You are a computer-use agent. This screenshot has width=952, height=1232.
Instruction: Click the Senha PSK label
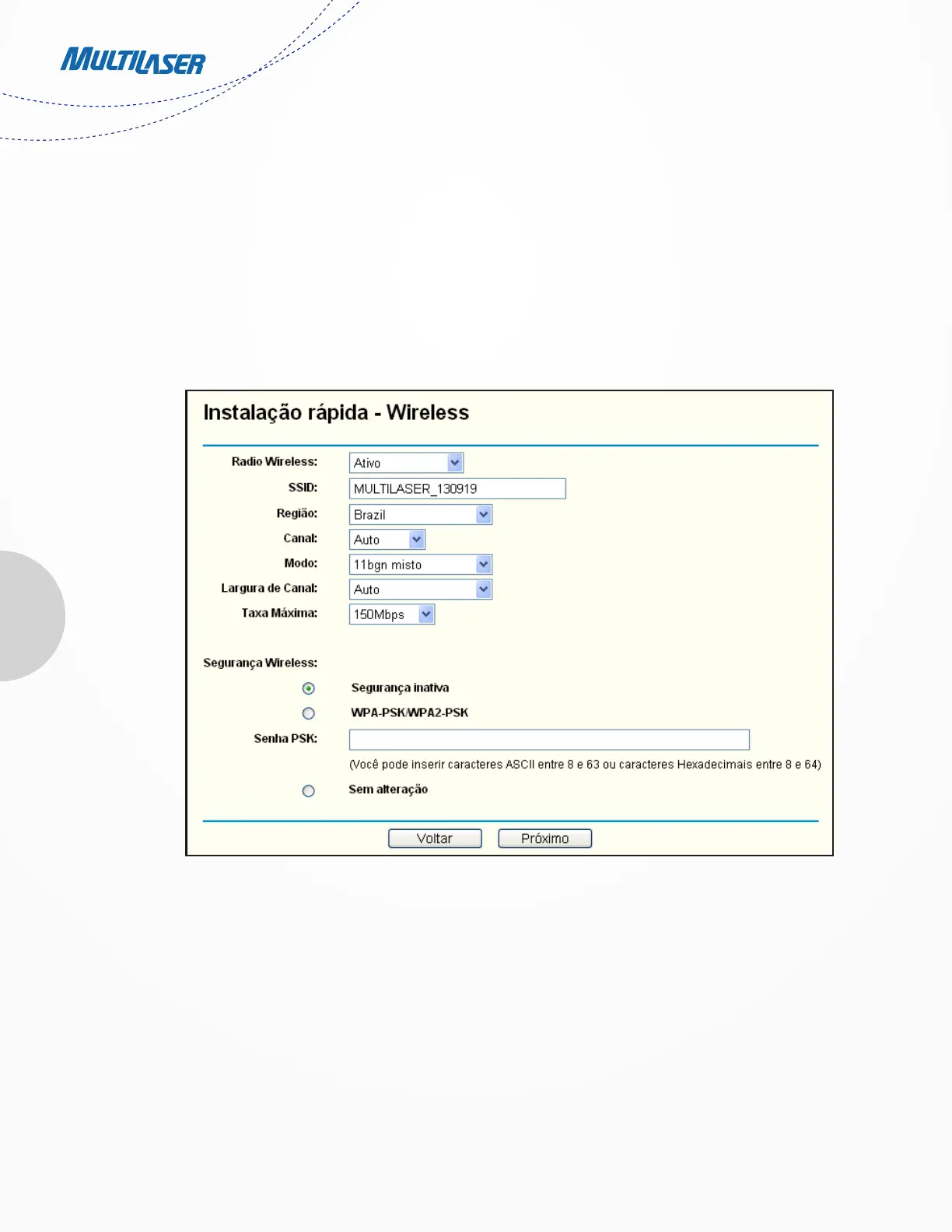[285, 738]
